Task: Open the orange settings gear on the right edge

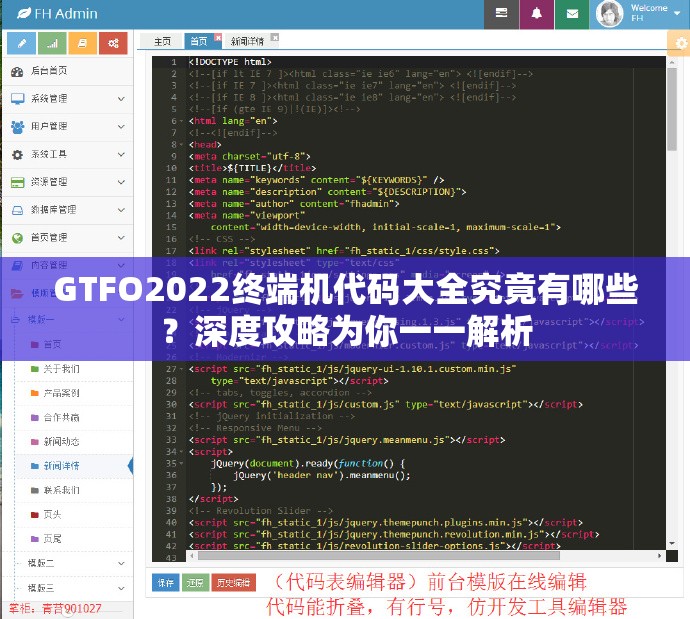Action: click(681, 43)
